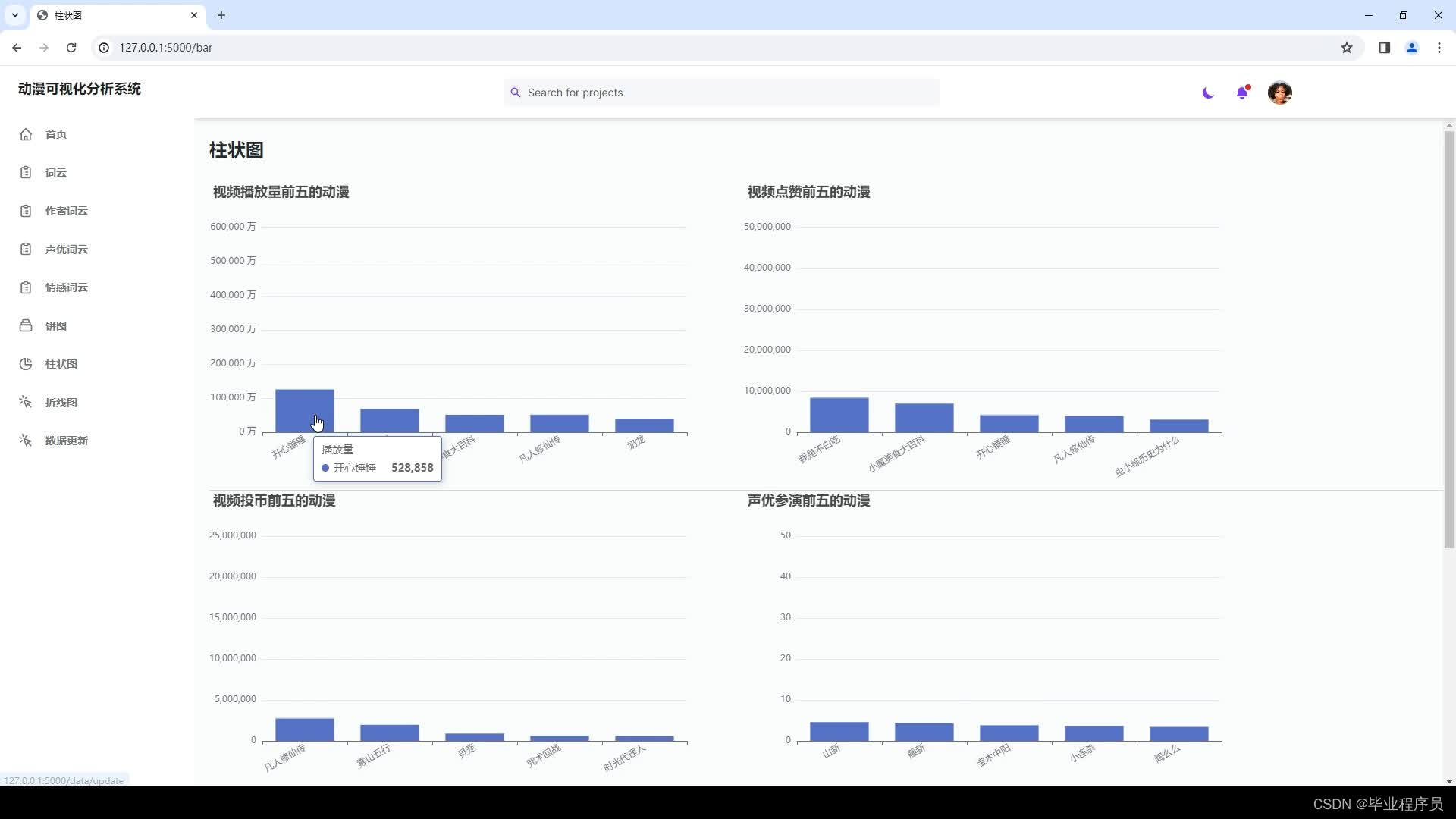Click the user avatar picture
The width and height of the screenshot is (1456, 819).
pos(1279,93)
